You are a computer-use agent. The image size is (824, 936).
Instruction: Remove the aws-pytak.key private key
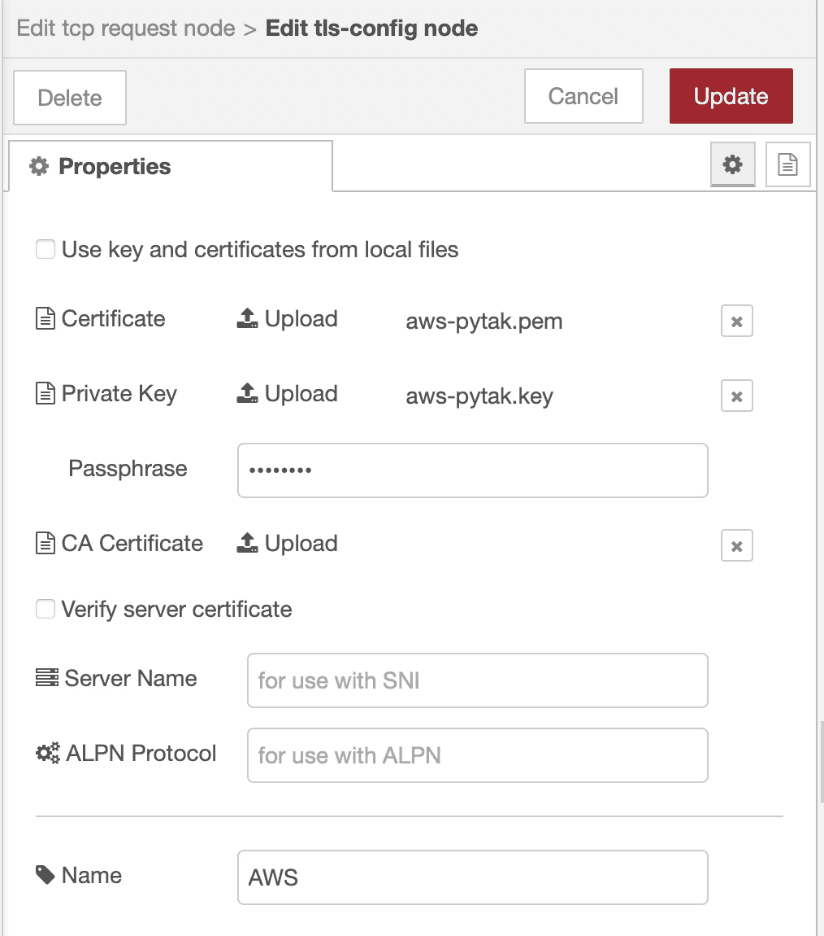(737, 395)
